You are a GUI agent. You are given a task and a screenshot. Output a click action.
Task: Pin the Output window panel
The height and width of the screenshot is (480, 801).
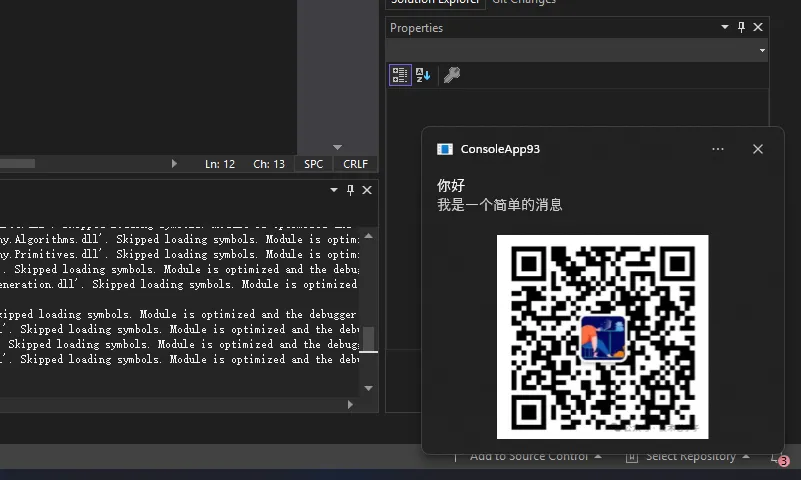point(350,190)
